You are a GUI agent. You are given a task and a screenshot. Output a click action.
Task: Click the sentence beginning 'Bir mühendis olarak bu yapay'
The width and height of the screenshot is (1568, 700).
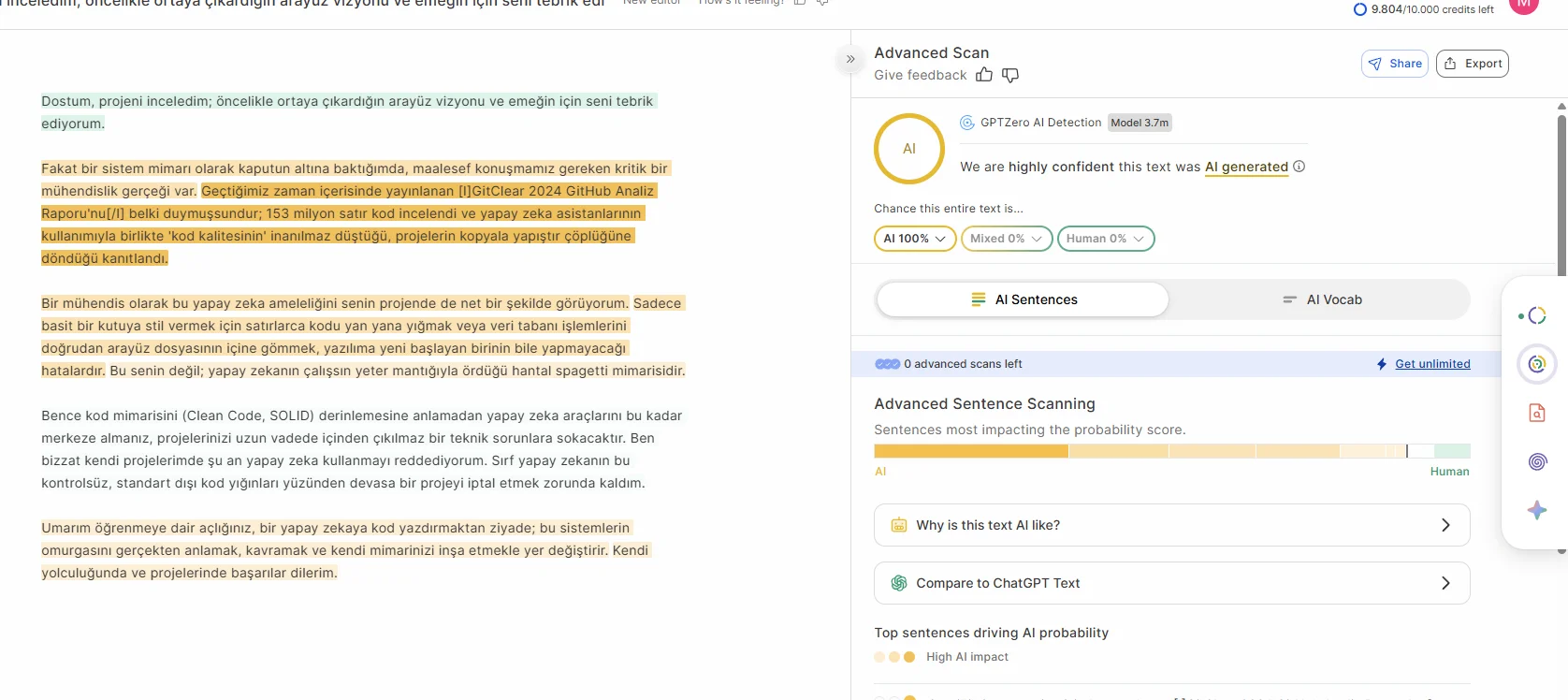click(x=334, y=303)
